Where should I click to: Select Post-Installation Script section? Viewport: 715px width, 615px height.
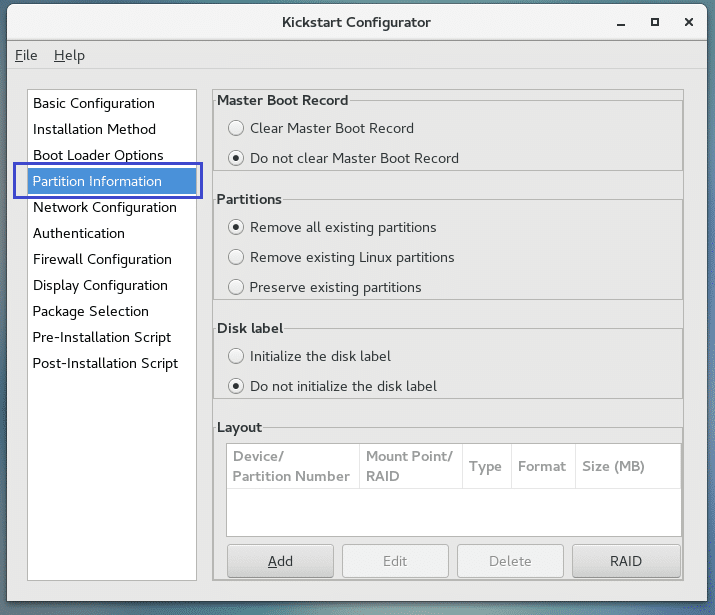(105, 363)
